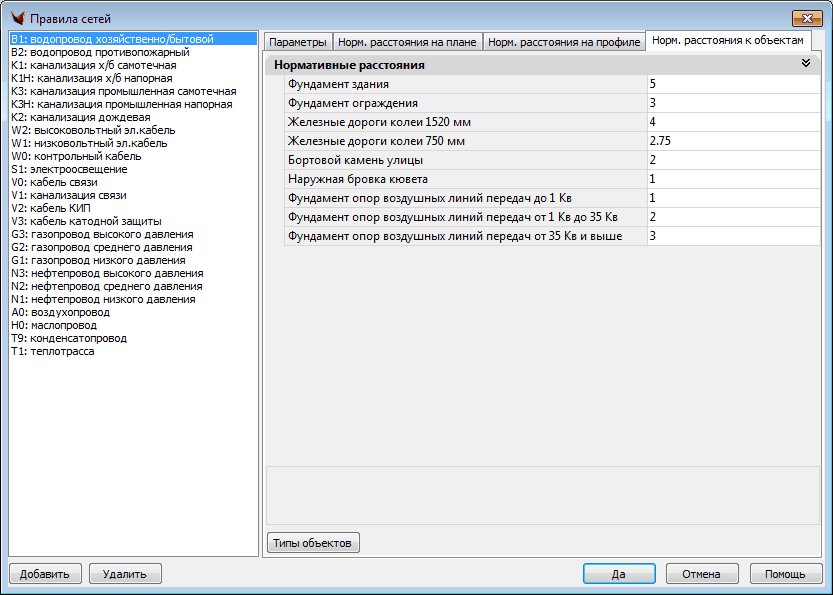
Task: Open the Норм. расстояния на плане tab
Action: [407, 42]
